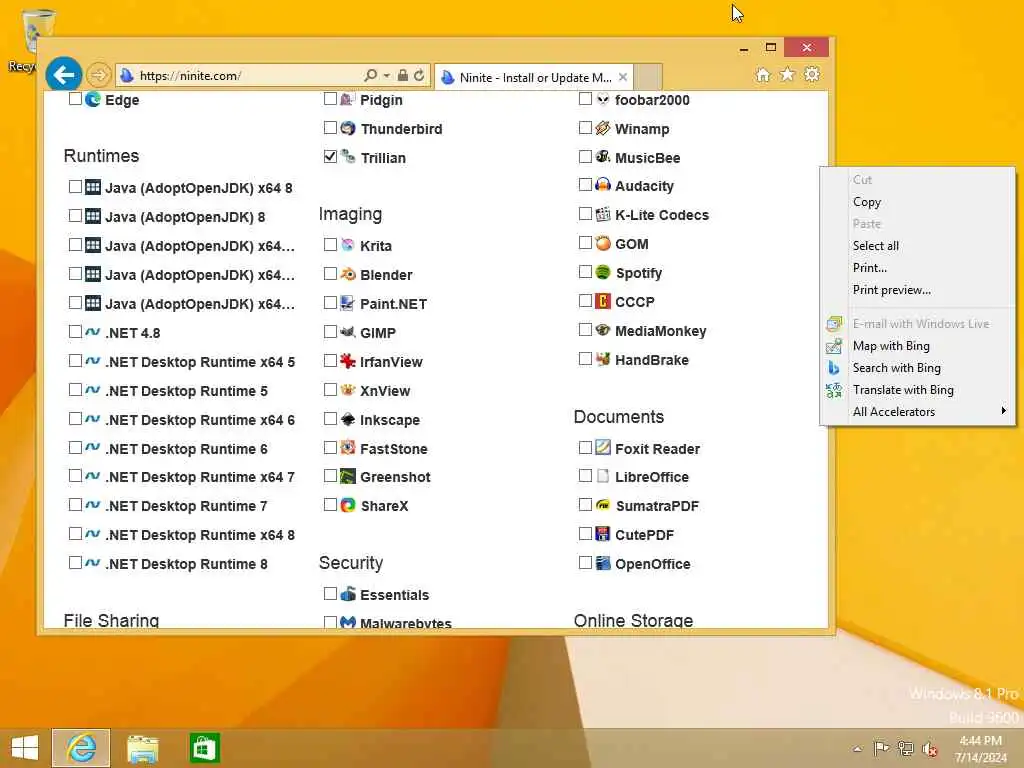The width and height of the screenshot is (1024, 768).
Task: Click the Foxit Reader icon
Action: coord(603,447)
